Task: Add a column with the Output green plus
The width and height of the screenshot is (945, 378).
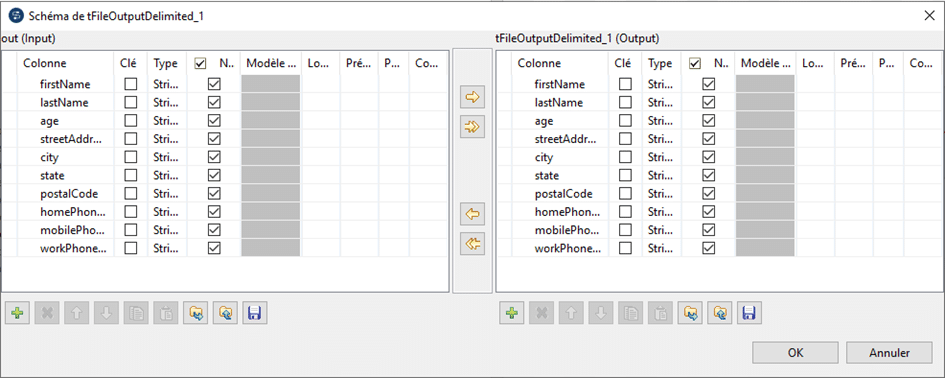Action: [x=512, y=313]
